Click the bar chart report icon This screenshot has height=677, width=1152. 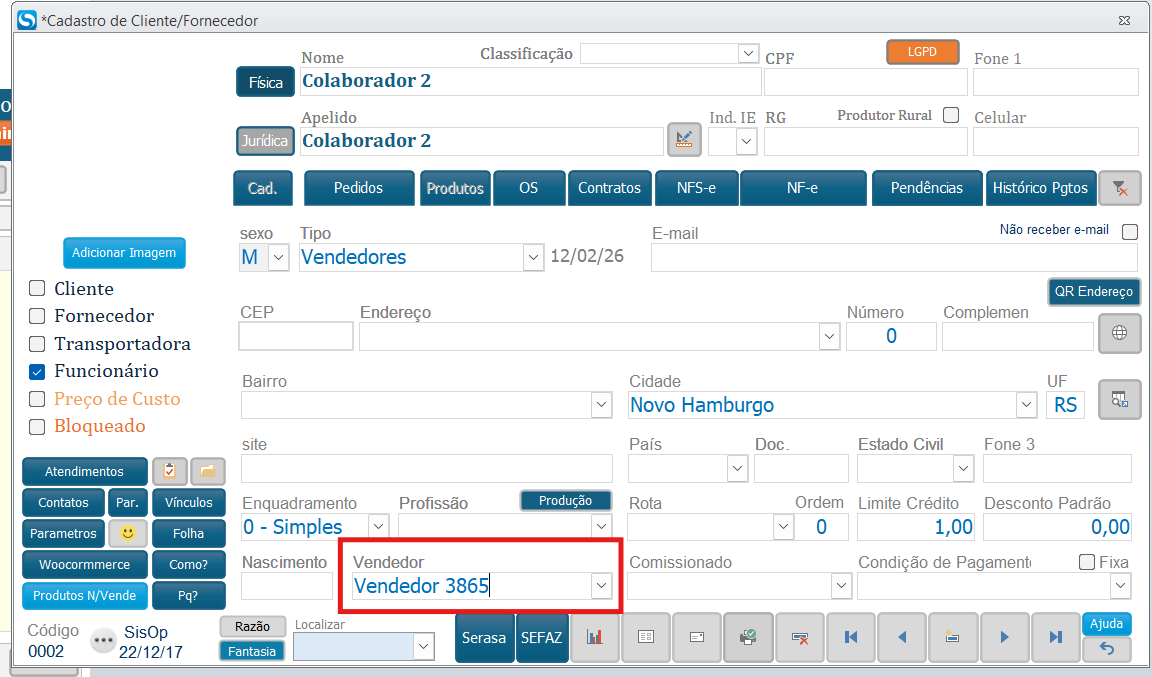pos(595,637)
